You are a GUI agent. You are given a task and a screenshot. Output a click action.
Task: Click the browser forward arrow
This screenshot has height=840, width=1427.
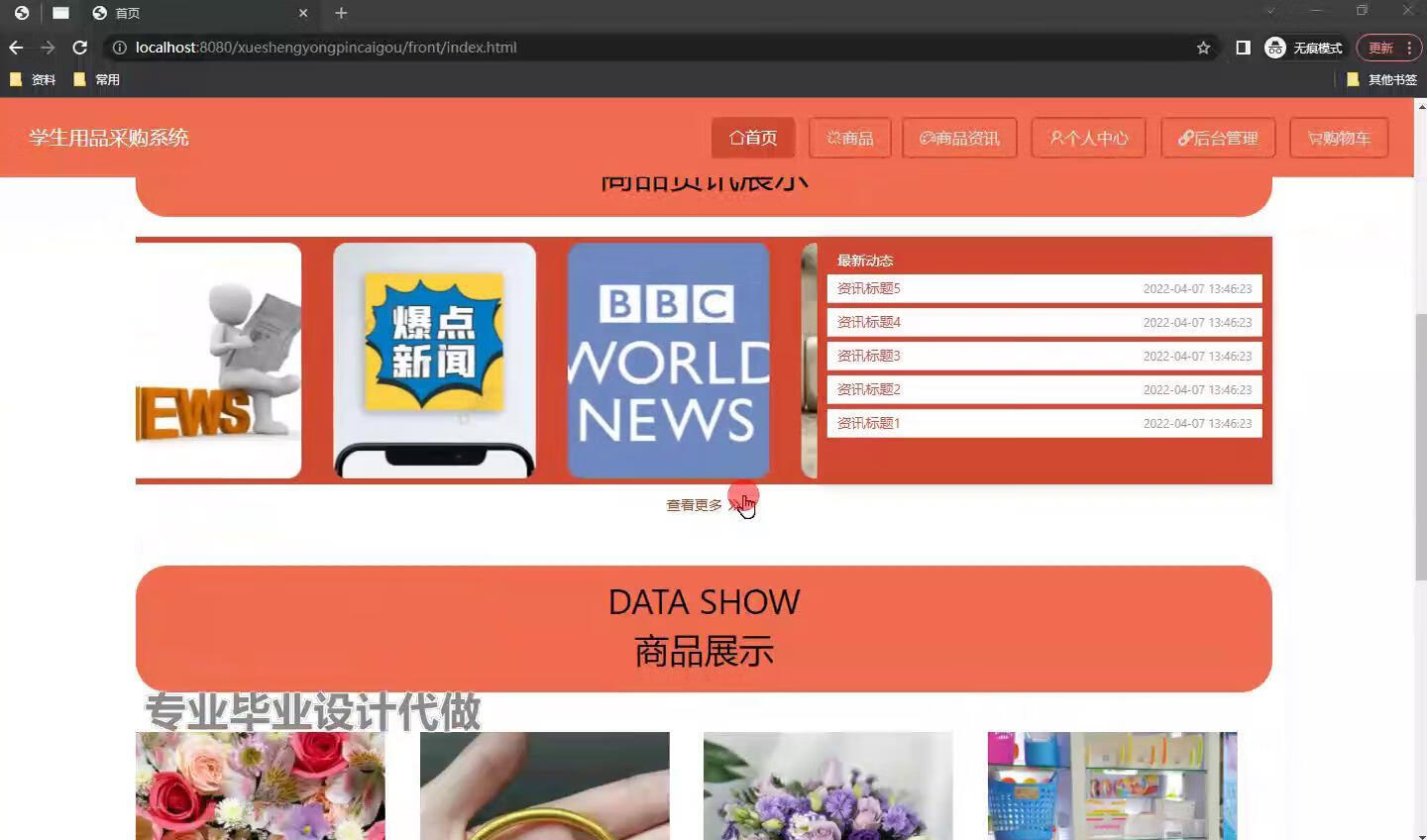coord(48,48)
